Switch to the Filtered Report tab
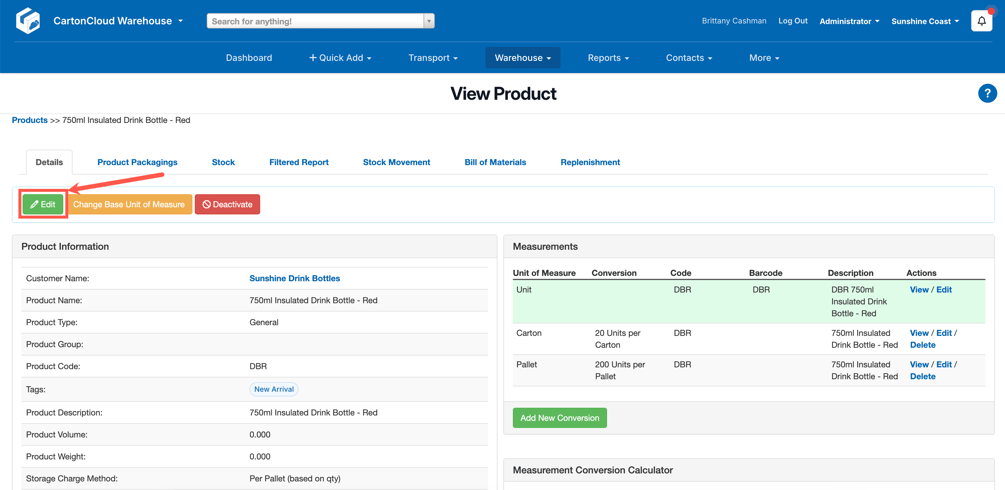 click(299, 162)
